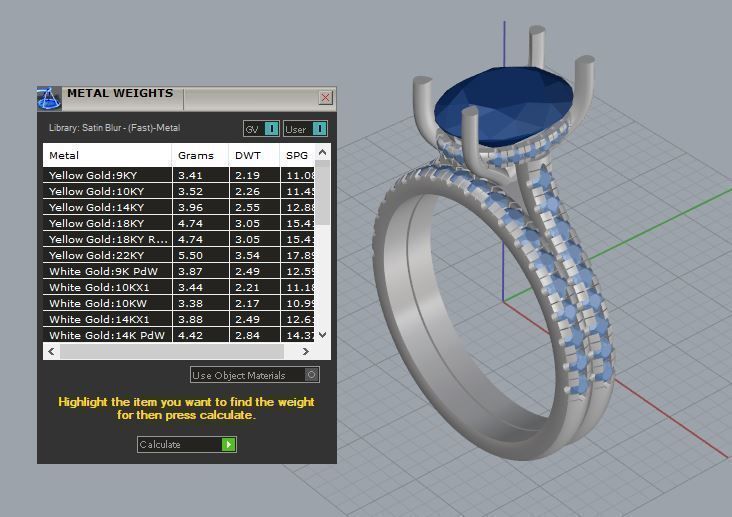The height and width of the screenshot is (517, 732).
Task: Select the White Gold:14KX1 row
Action: tap(179, 319)
